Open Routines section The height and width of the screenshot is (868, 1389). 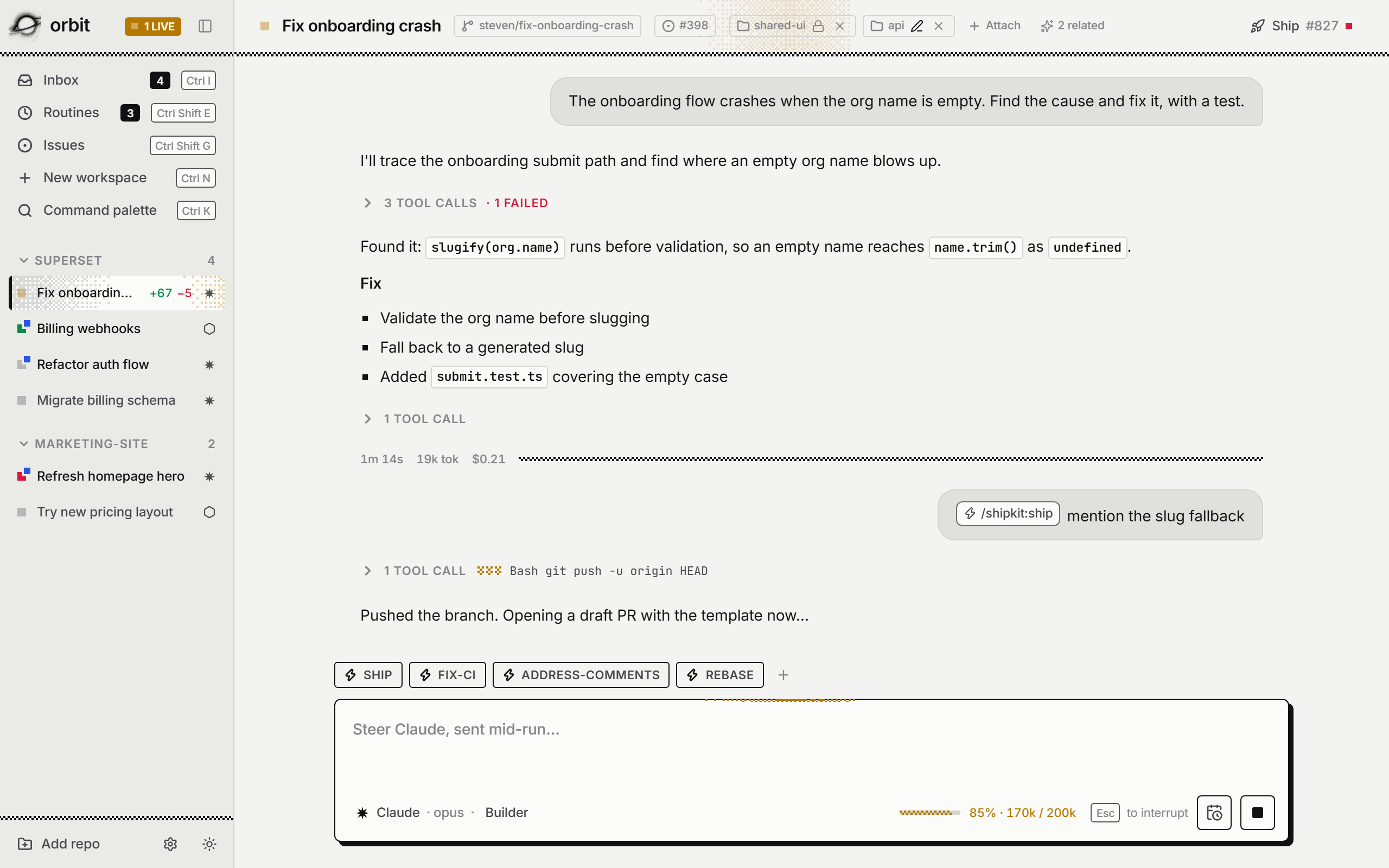point(117,112)
